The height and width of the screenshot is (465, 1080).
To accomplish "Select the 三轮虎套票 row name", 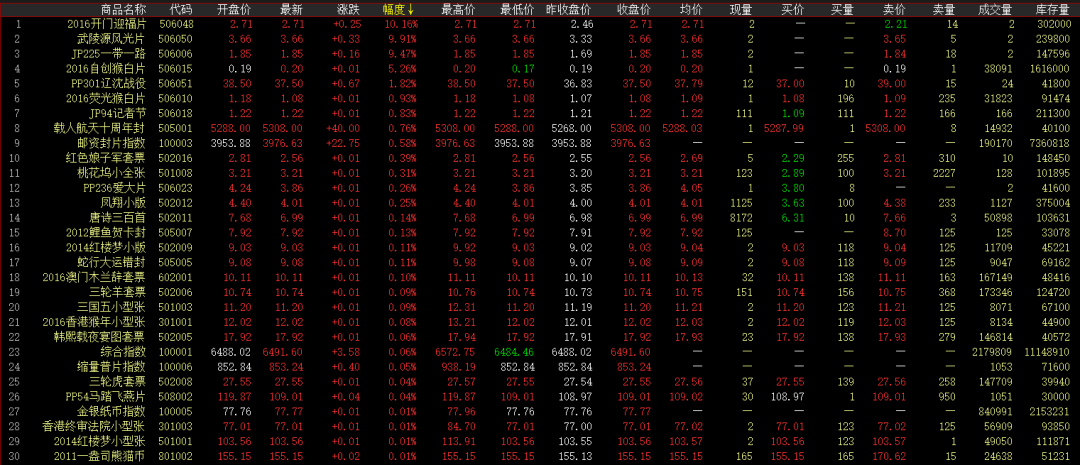I will point(118,382).
